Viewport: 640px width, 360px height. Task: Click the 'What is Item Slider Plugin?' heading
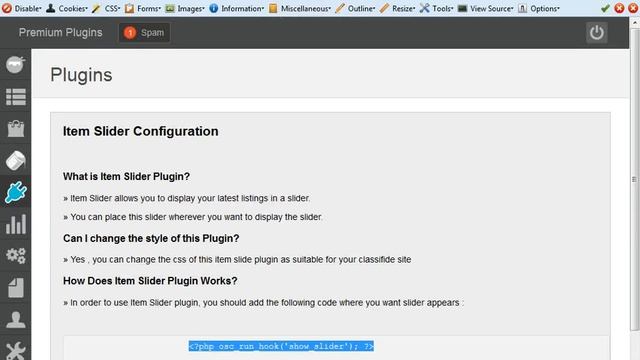click(126, 176)
